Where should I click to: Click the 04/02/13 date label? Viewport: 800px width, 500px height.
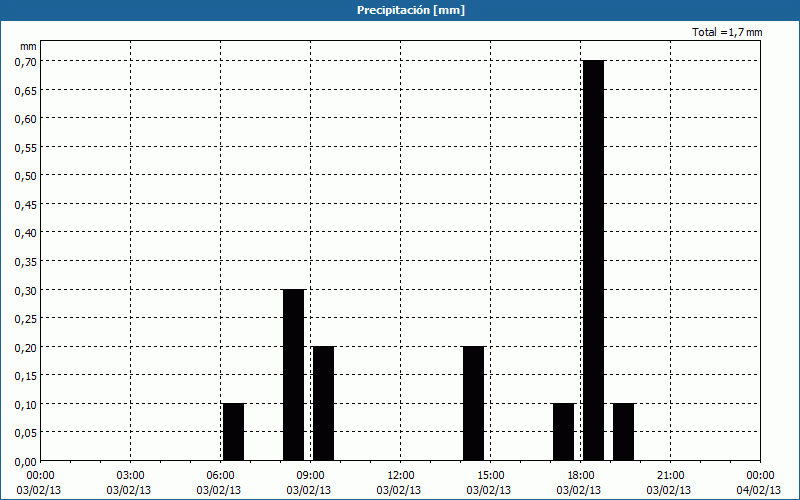click(759, 490)
